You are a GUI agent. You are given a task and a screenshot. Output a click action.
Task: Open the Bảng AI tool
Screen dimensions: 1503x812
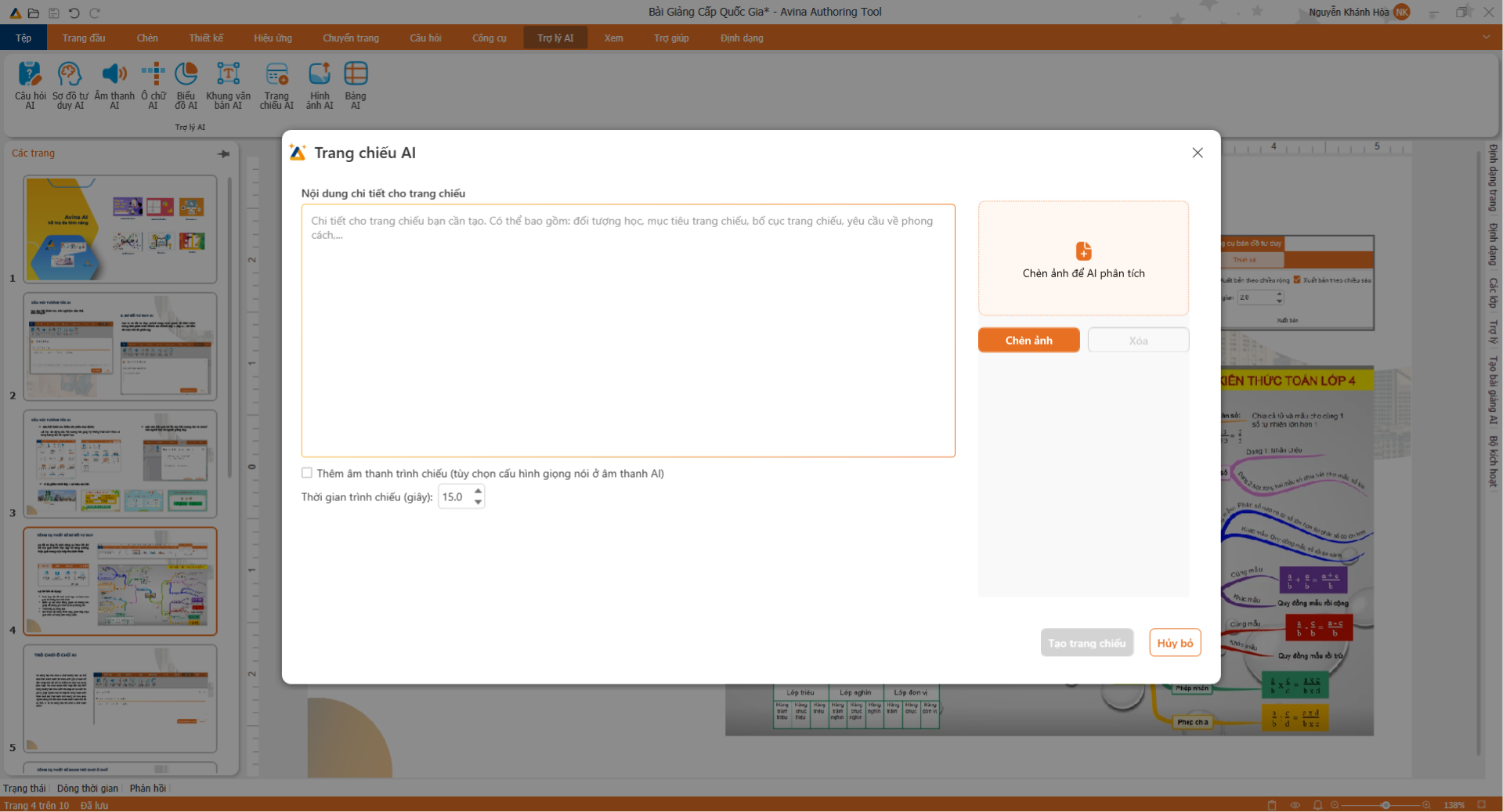356,85
